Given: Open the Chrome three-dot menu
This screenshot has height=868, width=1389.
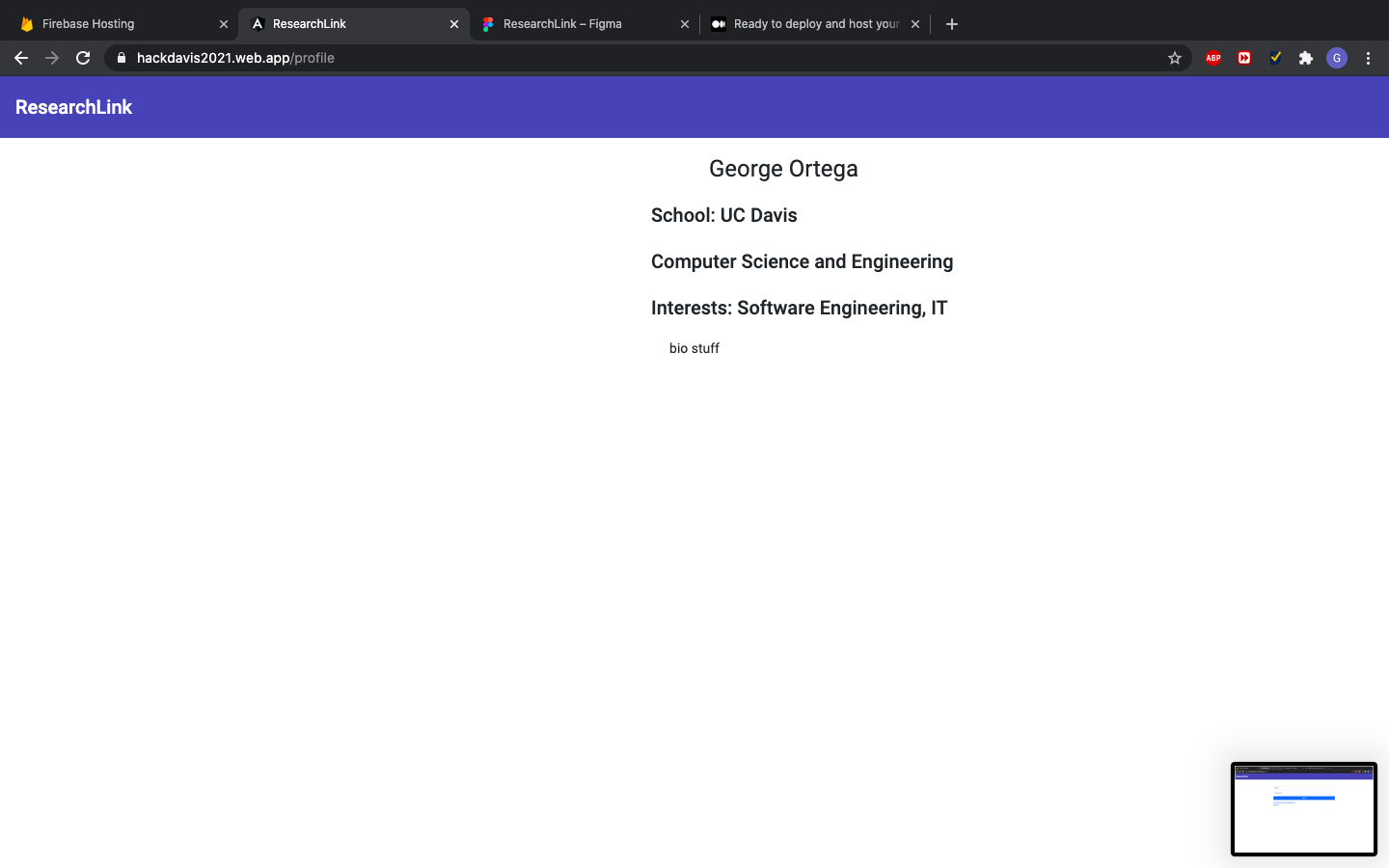Looking at the screenshot, I should click(1368, 58).
